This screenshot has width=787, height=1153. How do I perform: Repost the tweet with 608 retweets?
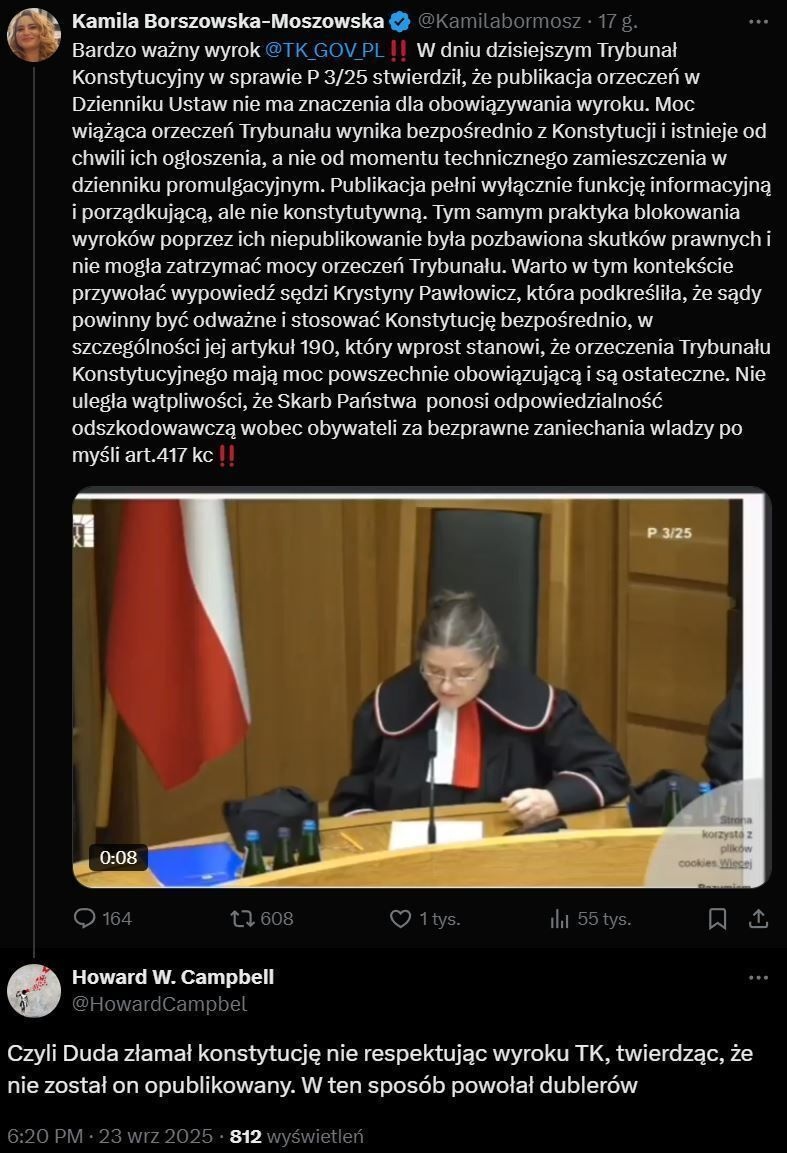(242, 918)
